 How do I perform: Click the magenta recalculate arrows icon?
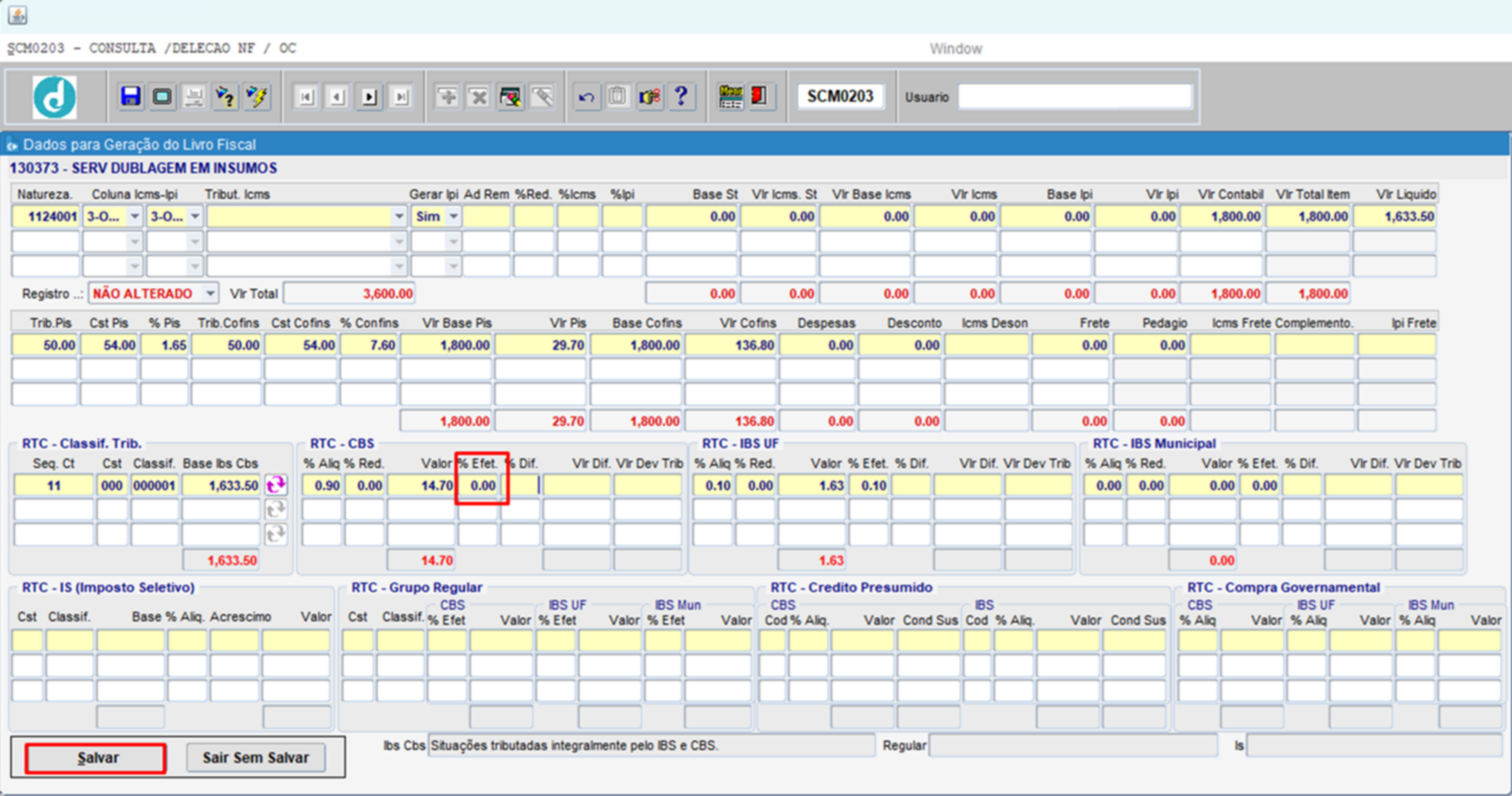(x=276, y=485)
